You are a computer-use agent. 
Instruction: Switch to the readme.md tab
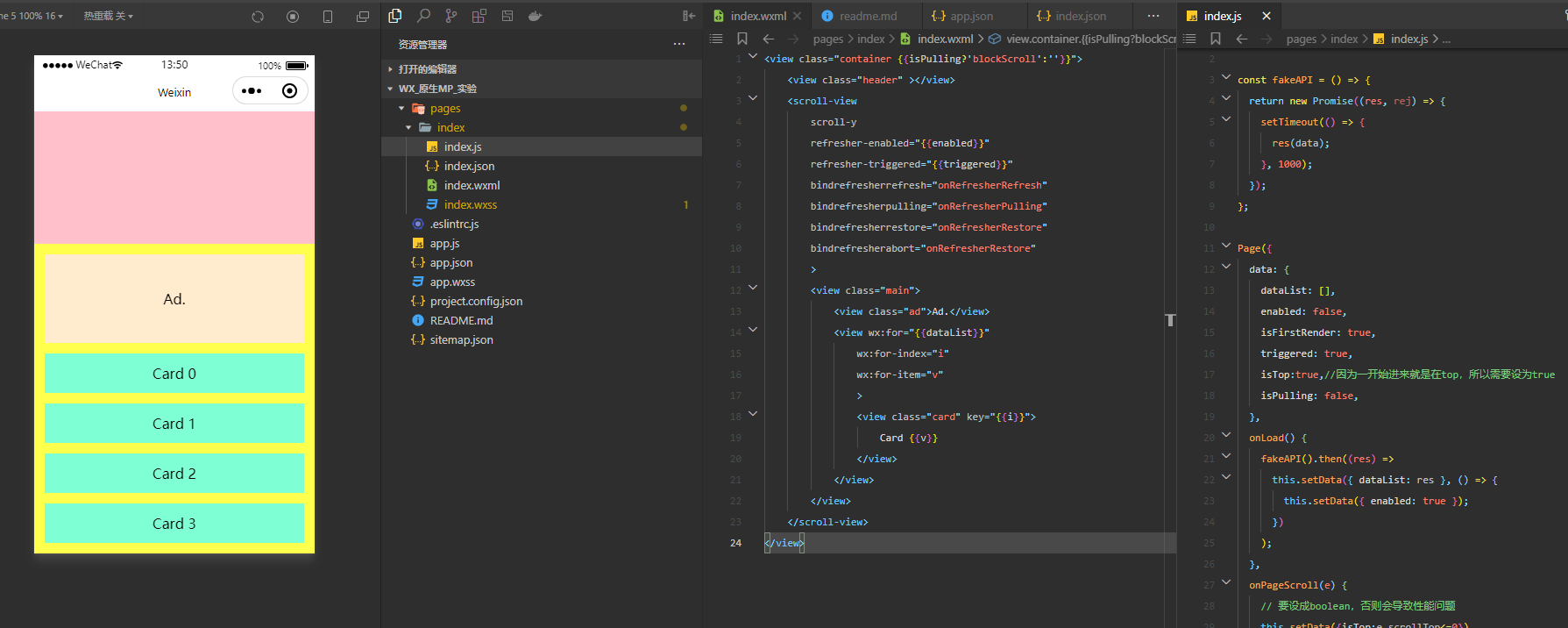[867, 16]
